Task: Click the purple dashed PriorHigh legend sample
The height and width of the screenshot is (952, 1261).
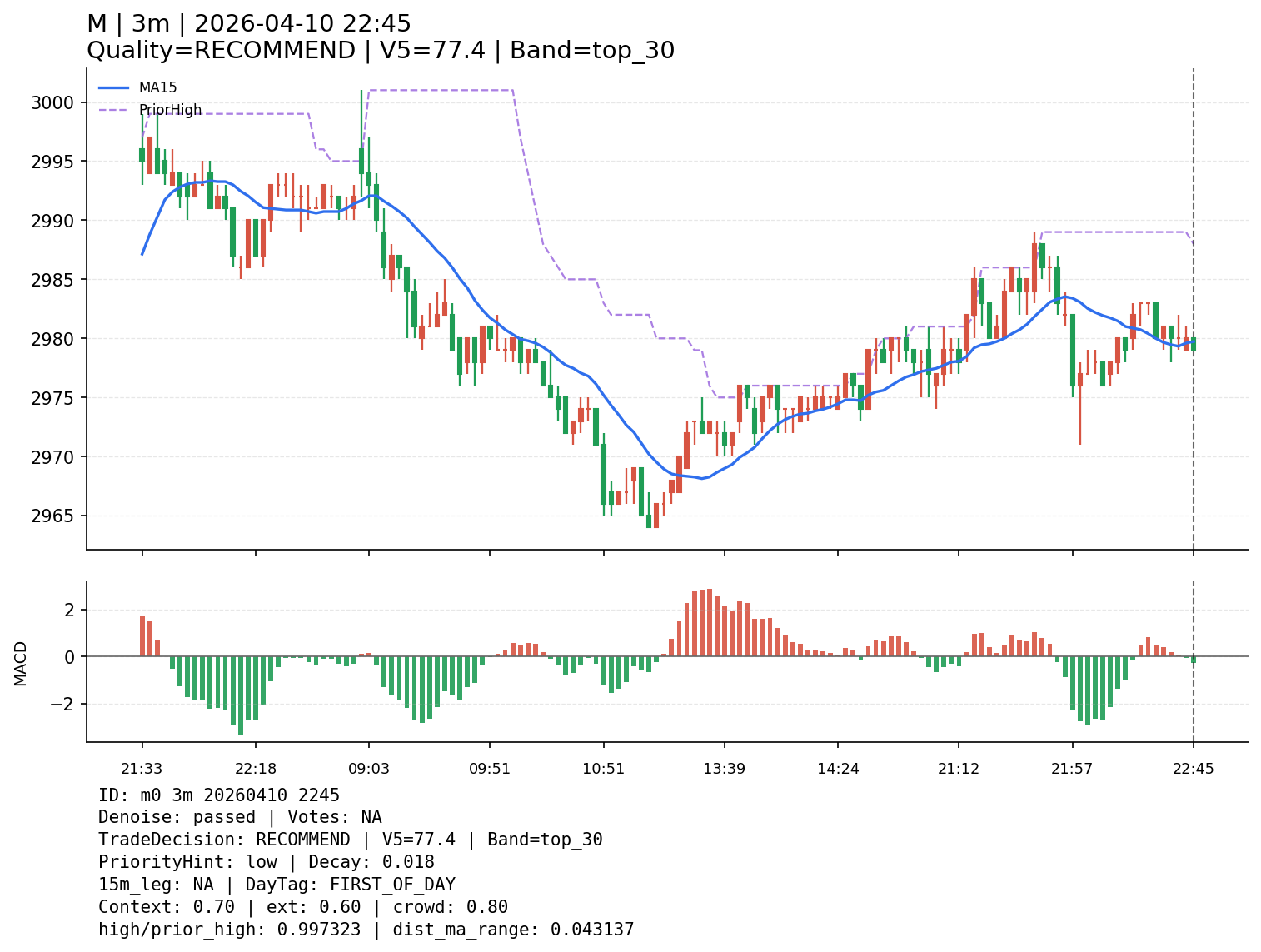Action: pyautogui.click(x=114, y=110)
